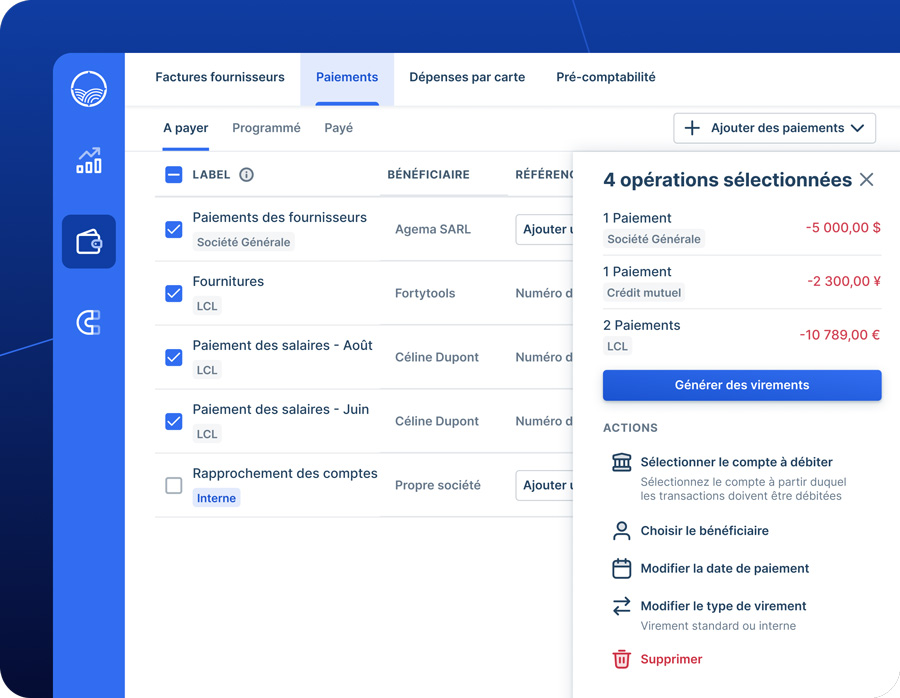The image size is (900, 698).
Task: Open the magnet icon in sidebar
Action: pos(89,322)
